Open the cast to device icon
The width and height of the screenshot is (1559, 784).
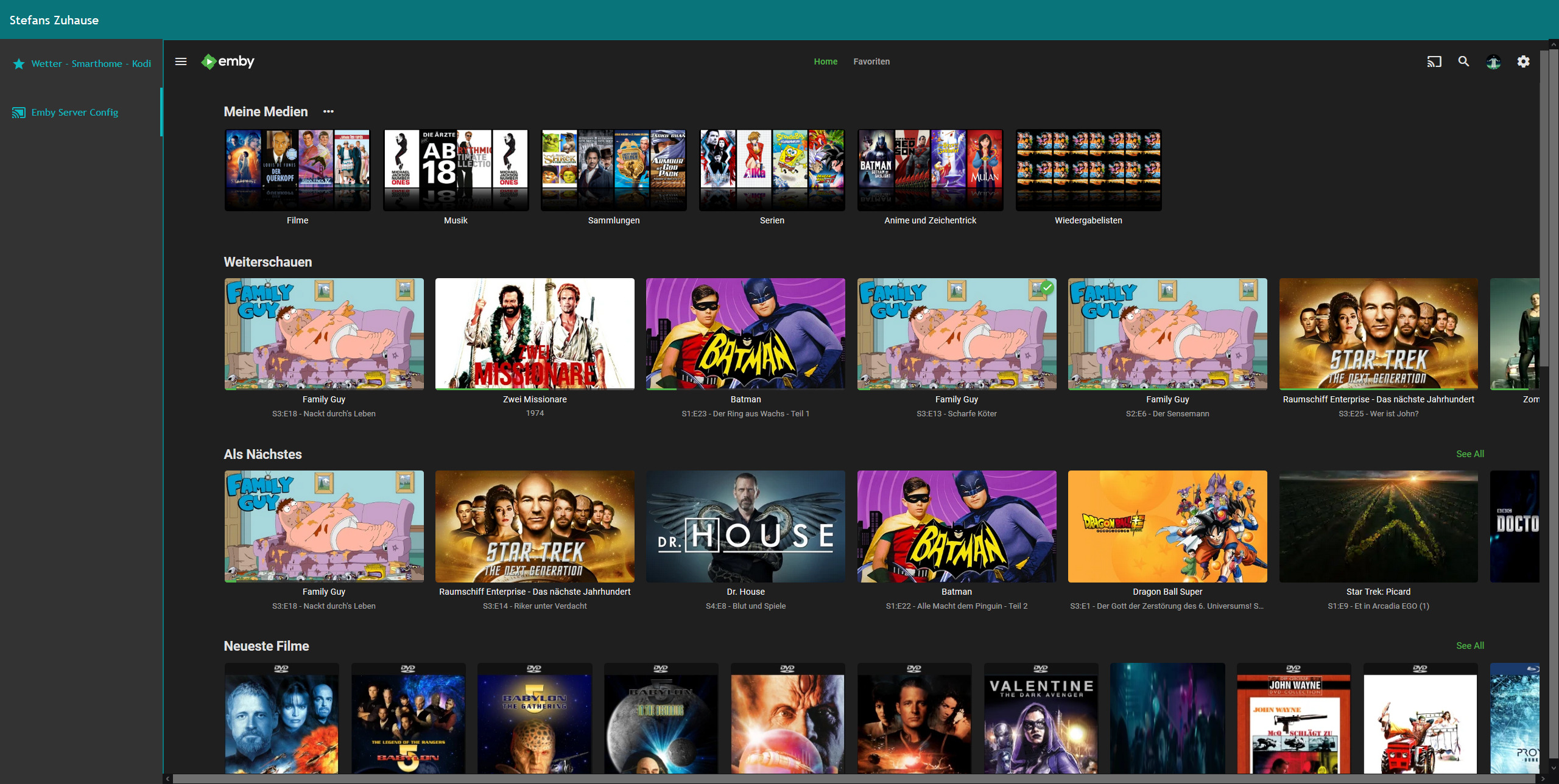pyautogui.click(x=1434, y=61)
